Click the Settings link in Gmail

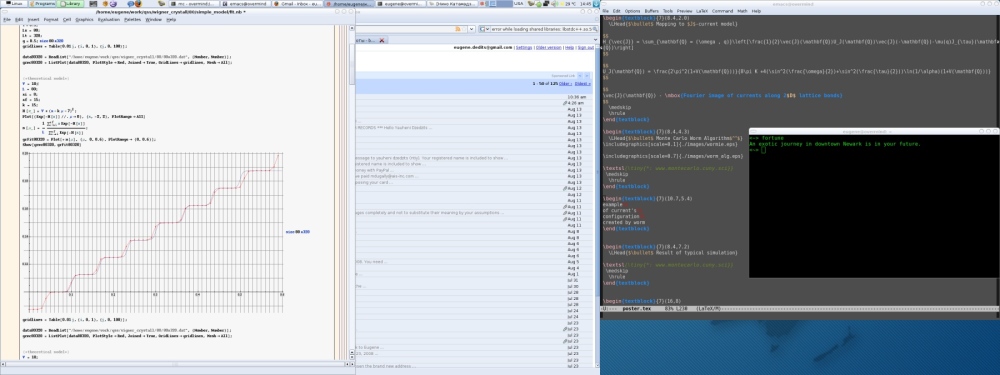click(x=524, y=47)
